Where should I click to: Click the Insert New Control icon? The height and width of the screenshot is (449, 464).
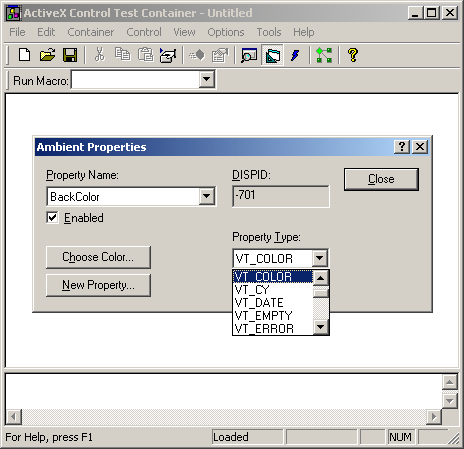(168, 55)
